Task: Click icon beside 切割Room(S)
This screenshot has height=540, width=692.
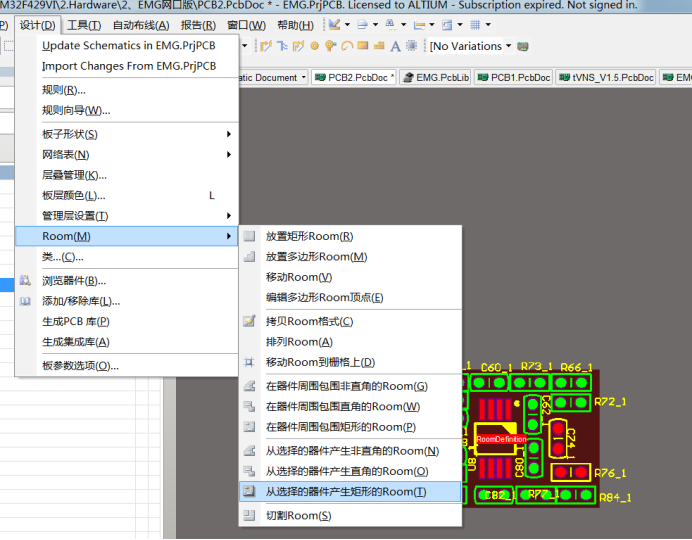Action: coord(249,515)
